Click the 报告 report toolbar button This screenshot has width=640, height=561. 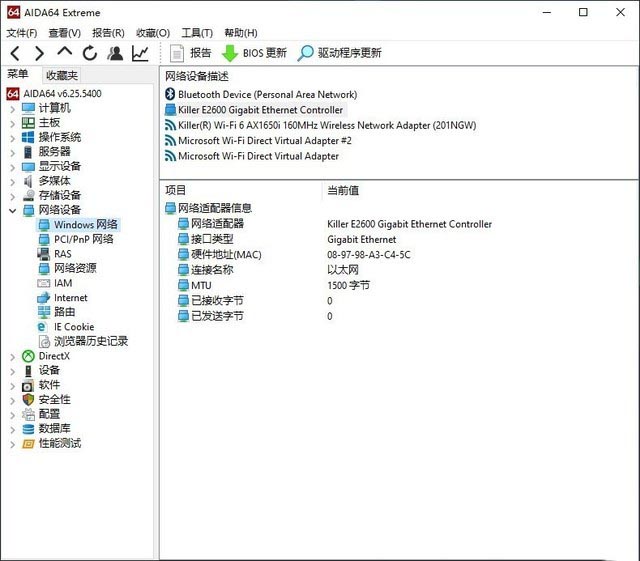tap(191, 53)
